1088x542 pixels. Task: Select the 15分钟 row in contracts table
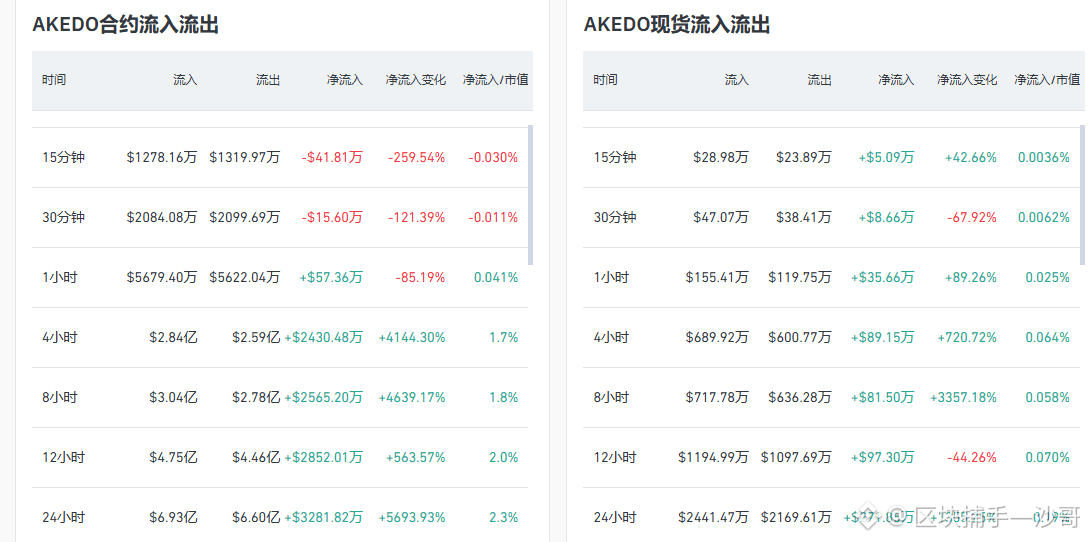(x=280, y=158)
